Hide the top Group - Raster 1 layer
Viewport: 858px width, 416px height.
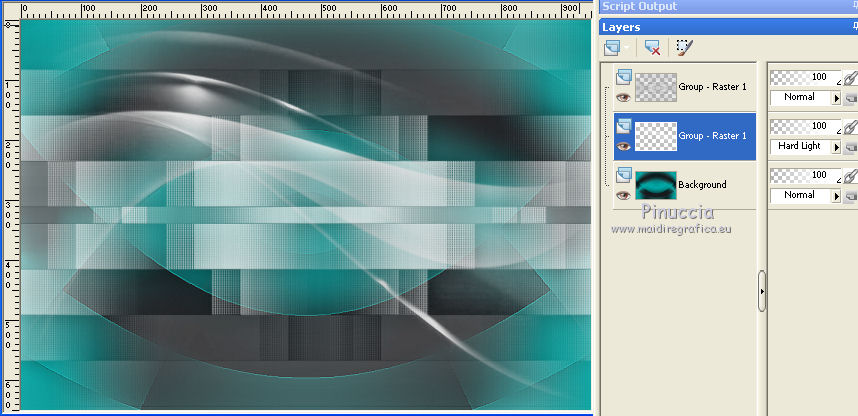tap(623, 97)
